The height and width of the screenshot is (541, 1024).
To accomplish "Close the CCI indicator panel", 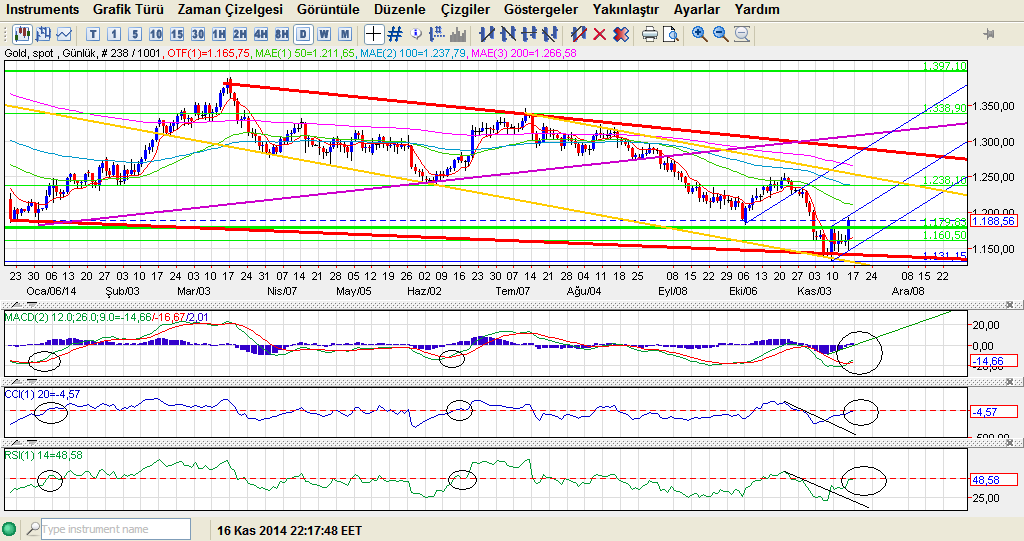I will (x=1010, y=382).
